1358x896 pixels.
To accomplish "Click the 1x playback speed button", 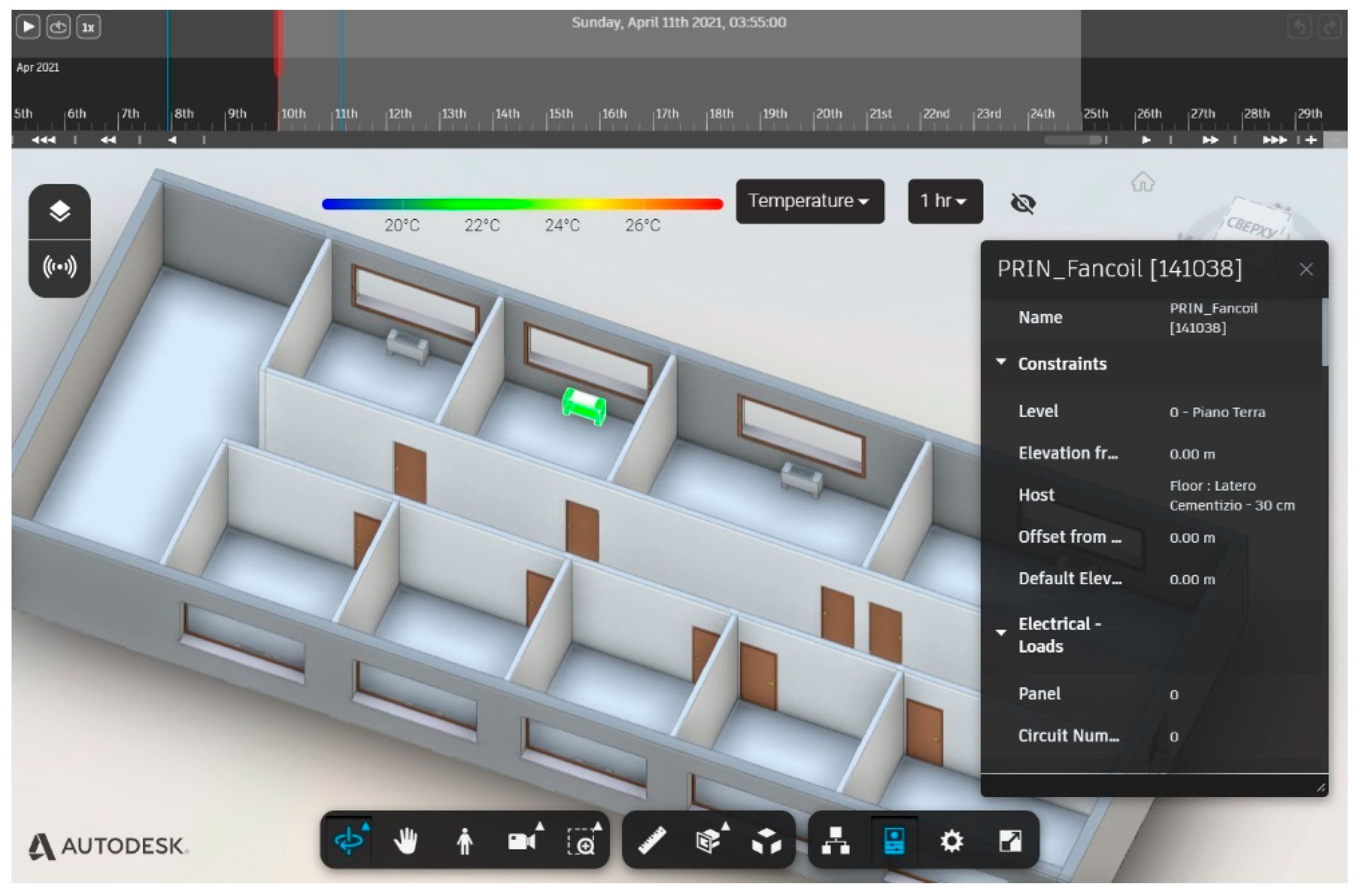I will pyautogui.click(x=88, y=27).
